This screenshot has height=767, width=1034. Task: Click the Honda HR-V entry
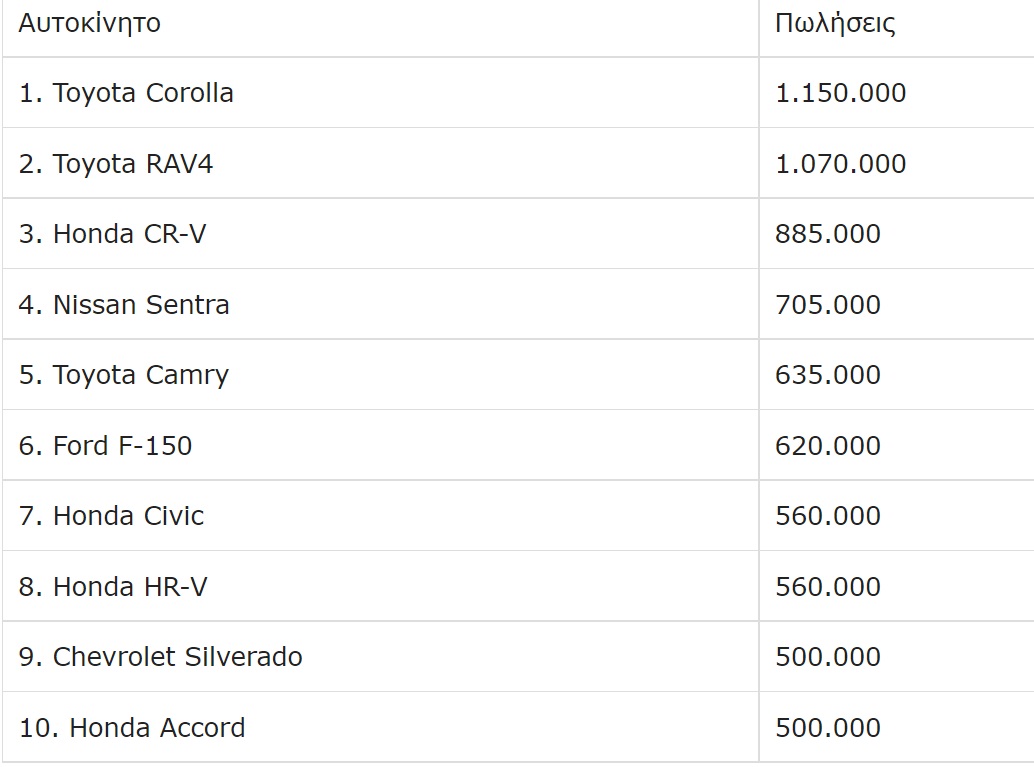113,586
